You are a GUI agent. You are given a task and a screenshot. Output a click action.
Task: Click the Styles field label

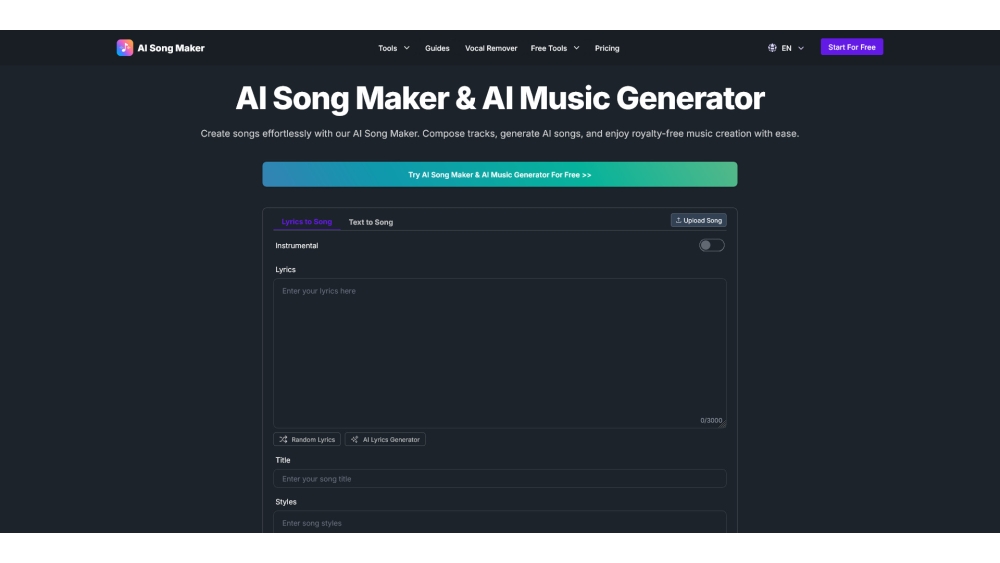pos(286,502)
